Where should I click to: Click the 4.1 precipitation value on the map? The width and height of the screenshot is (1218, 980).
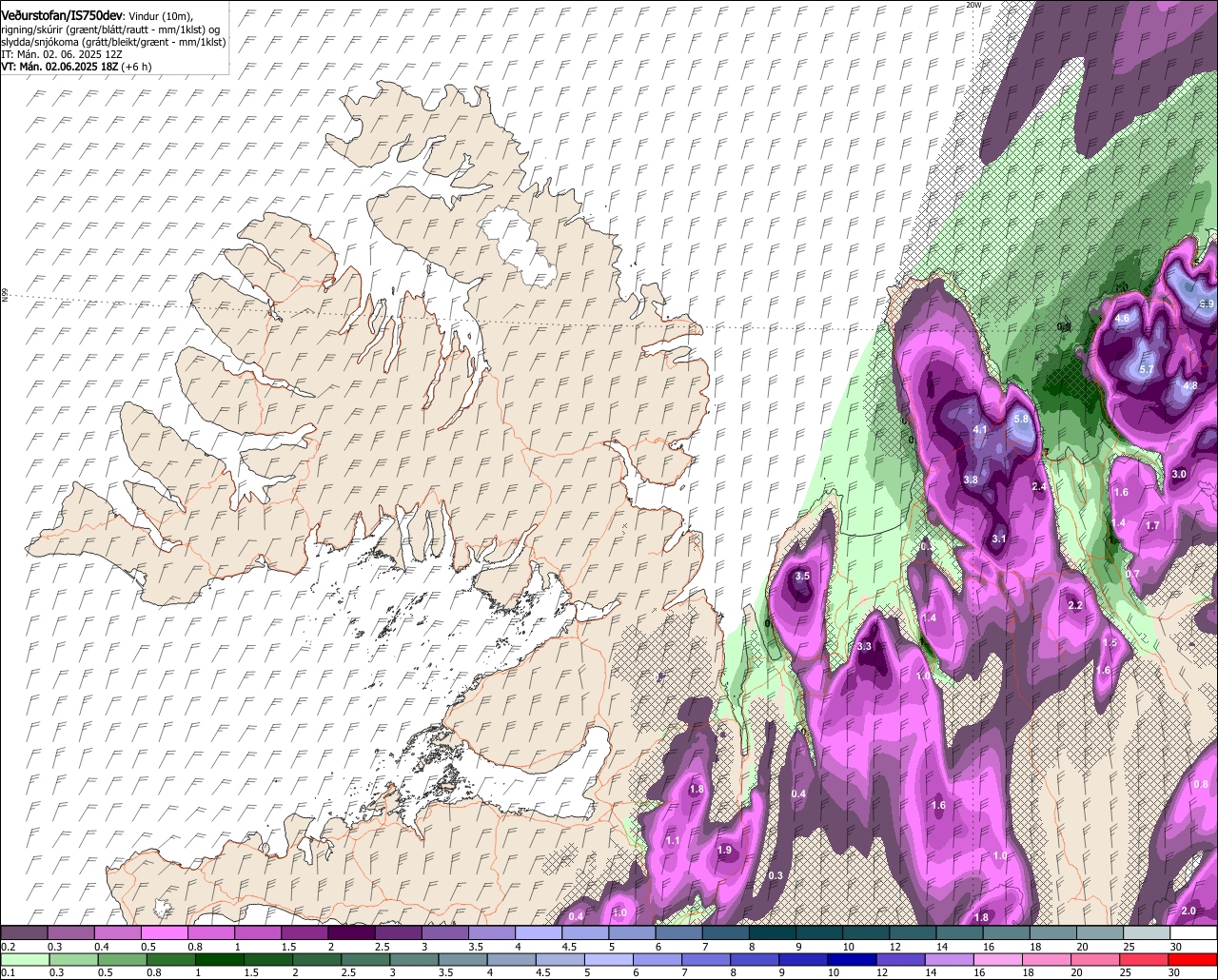(980, 430)
